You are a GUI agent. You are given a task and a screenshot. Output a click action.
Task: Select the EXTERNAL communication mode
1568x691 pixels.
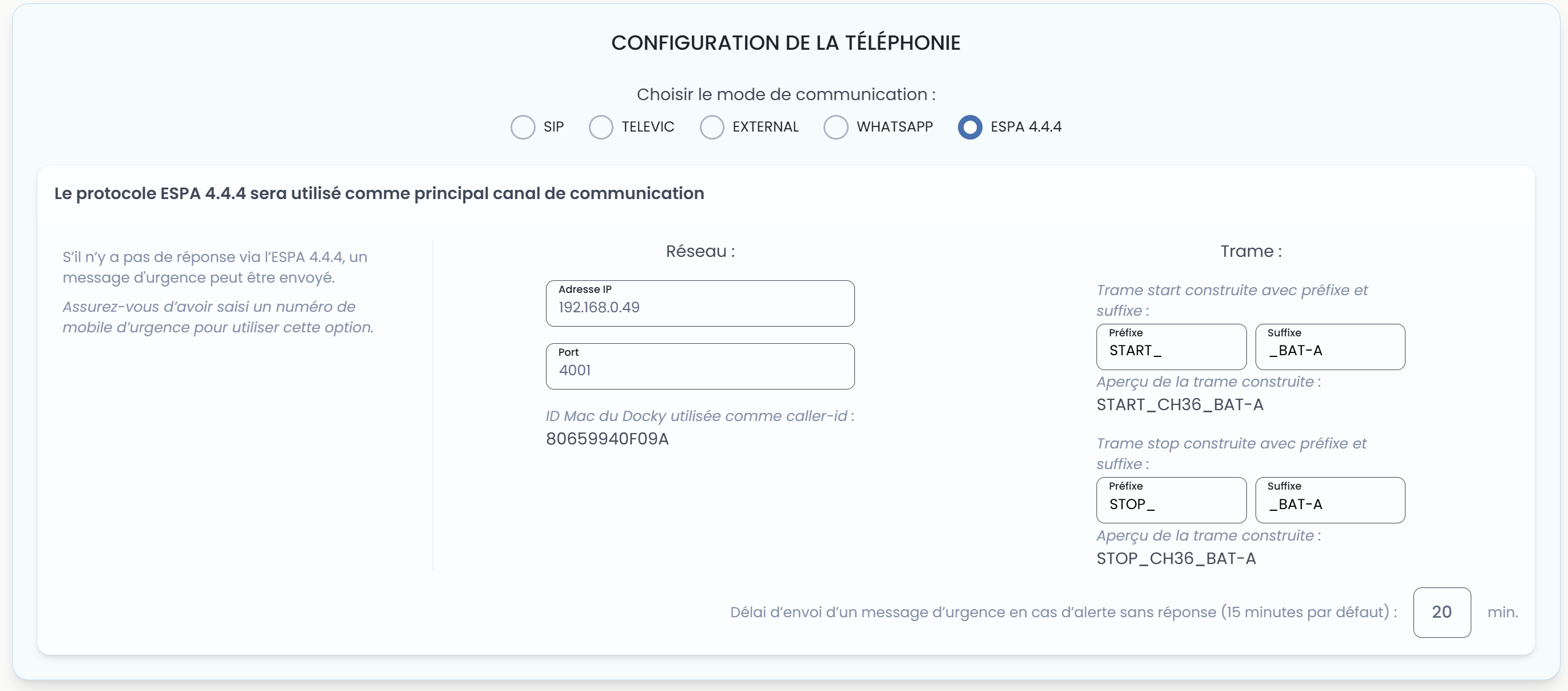[x=712, y=126]
